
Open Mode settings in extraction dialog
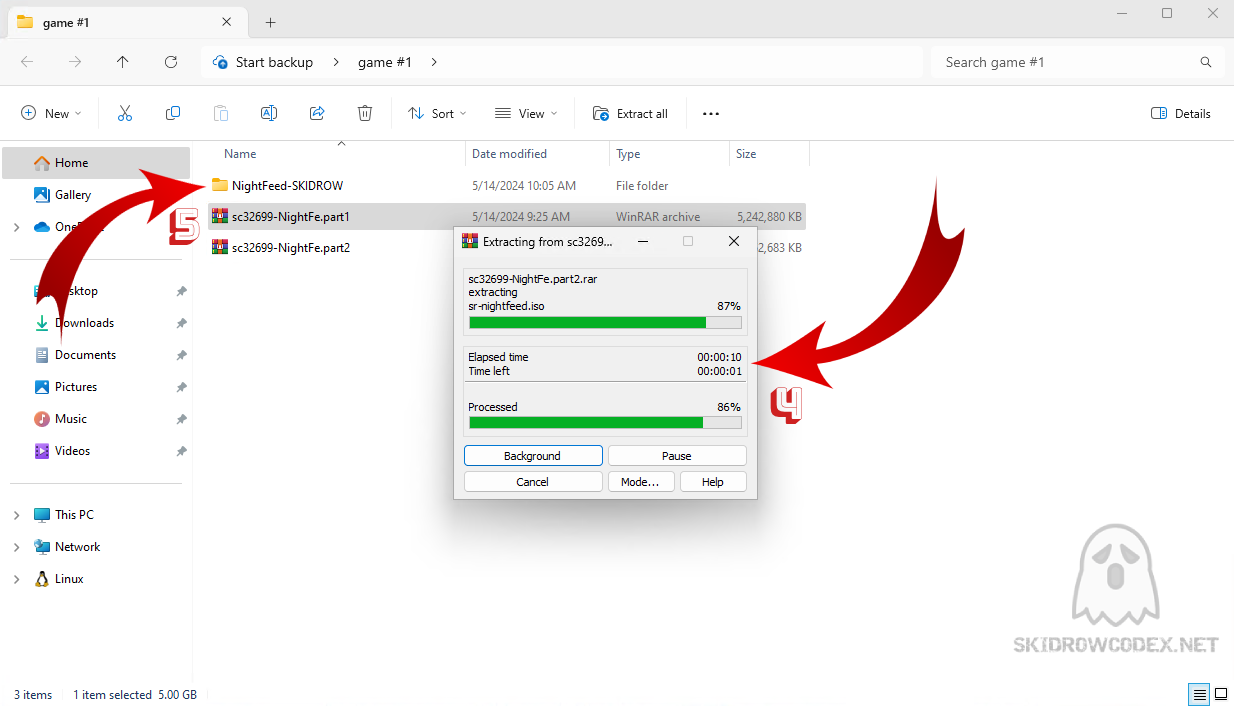click(640, 482)
